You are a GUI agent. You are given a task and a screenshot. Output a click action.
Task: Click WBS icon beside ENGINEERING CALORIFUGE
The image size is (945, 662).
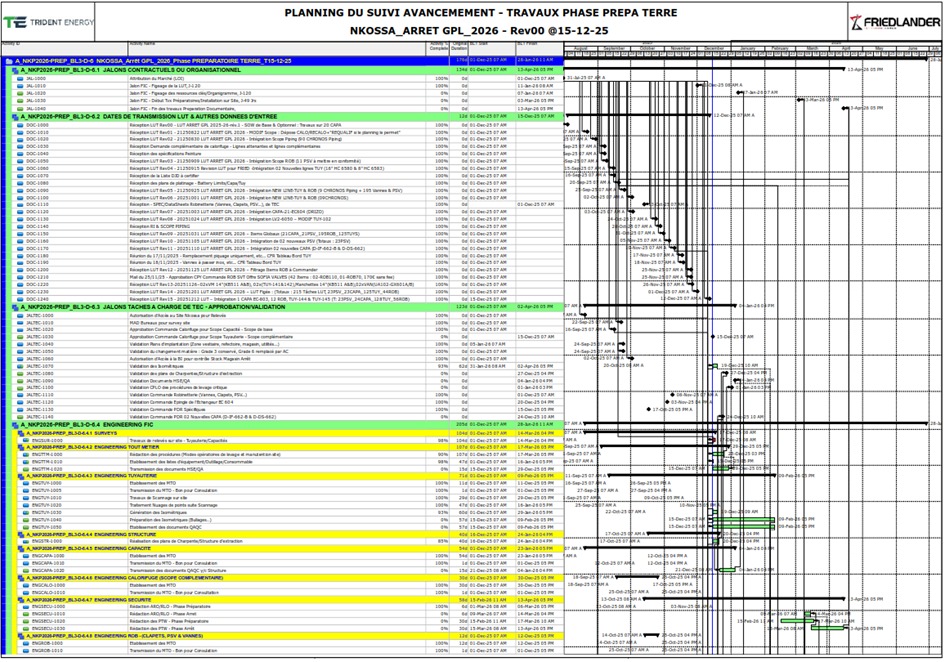click(20, 578)
